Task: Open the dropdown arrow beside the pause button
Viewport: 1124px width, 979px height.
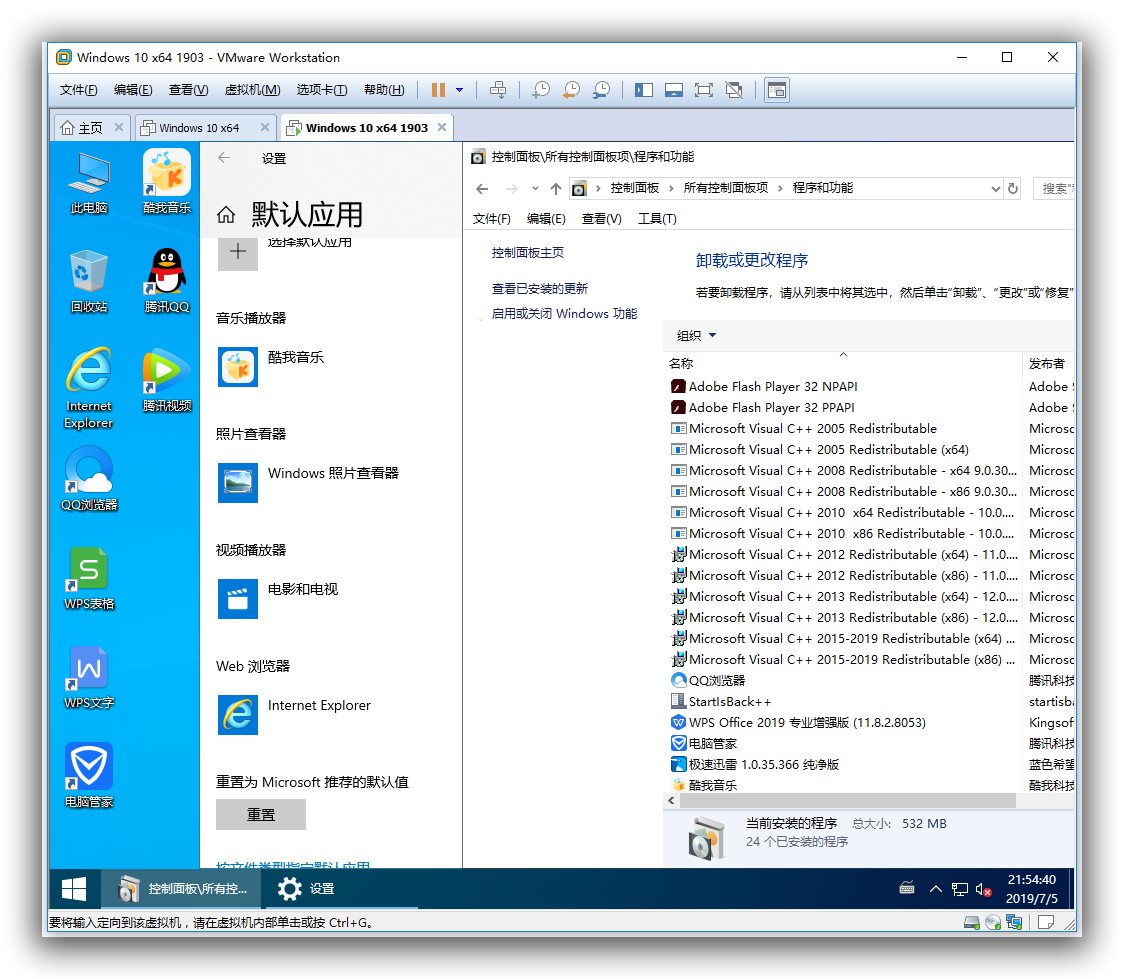Action: 459,90
